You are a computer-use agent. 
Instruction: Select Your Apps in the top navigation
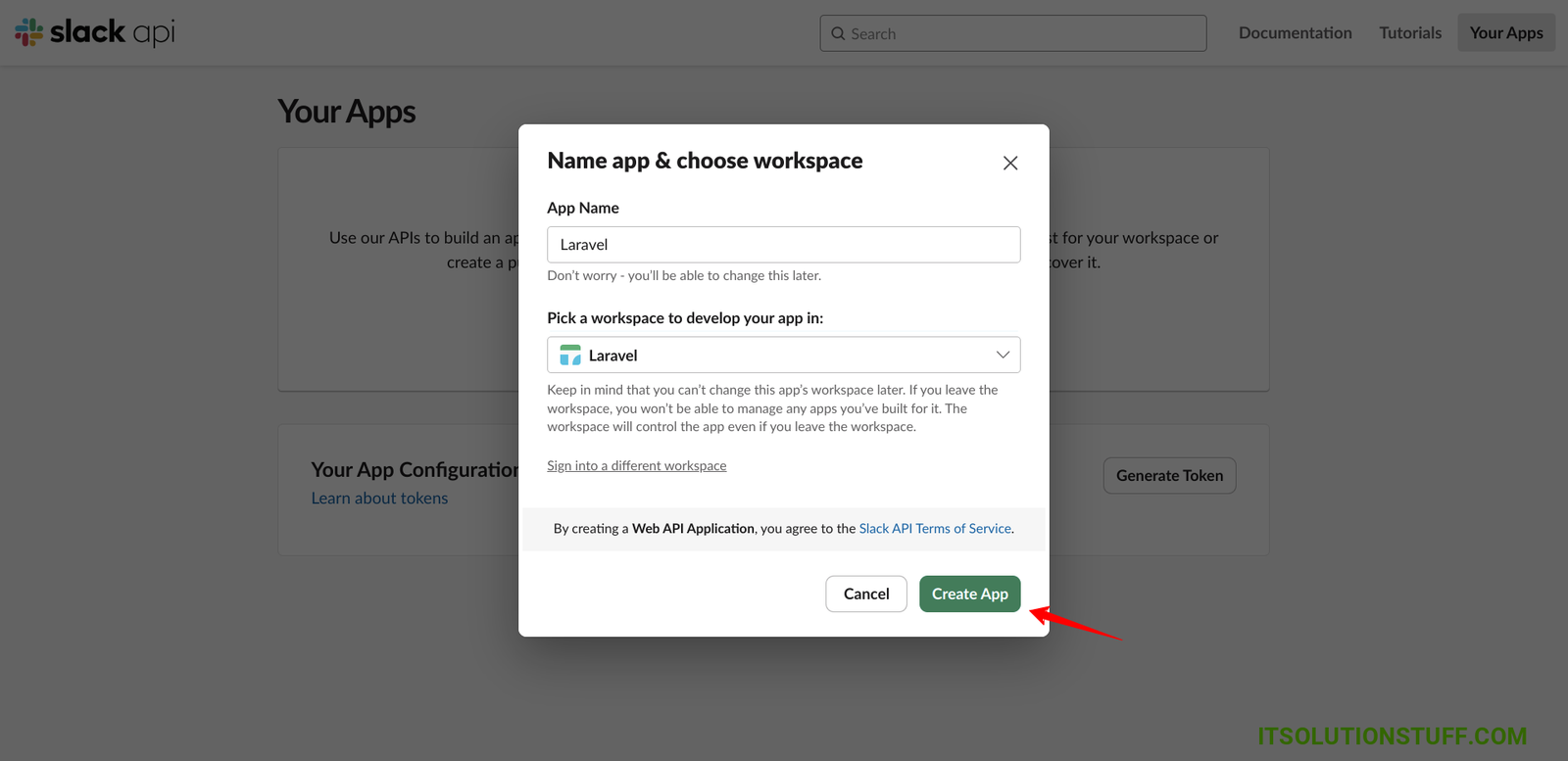point(1505,33)
